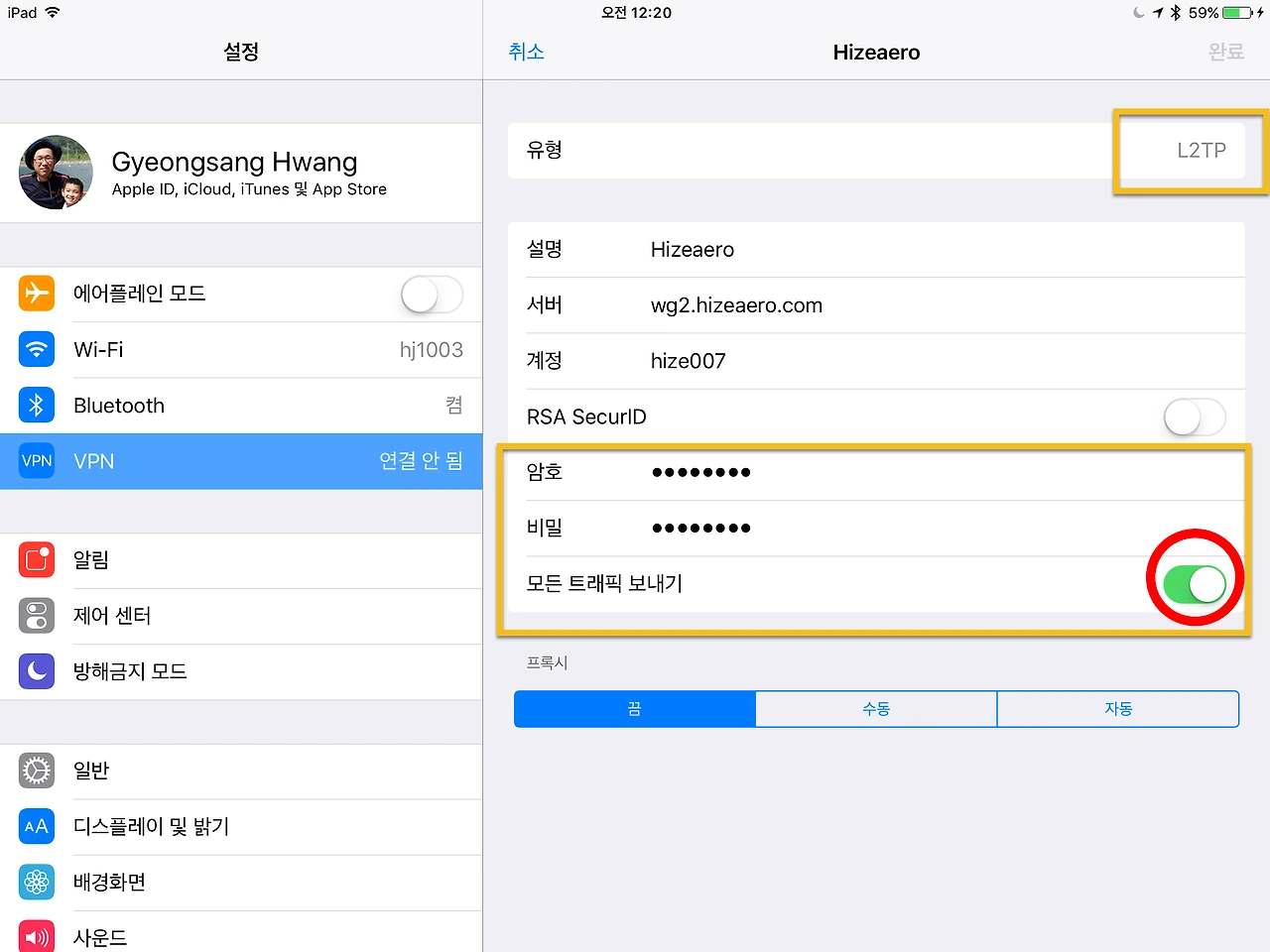Tap 취소 to cancel editing
Screen dimensions: 1270x952
click(x=526, y=52)
